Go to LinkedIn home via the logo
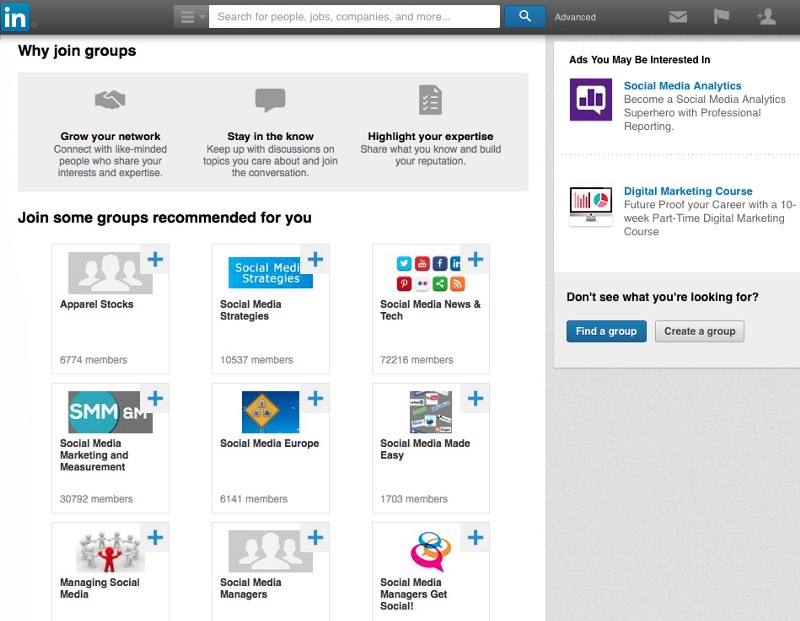The width and height of the screenshot is (800, 621). (x=15, y=17)
